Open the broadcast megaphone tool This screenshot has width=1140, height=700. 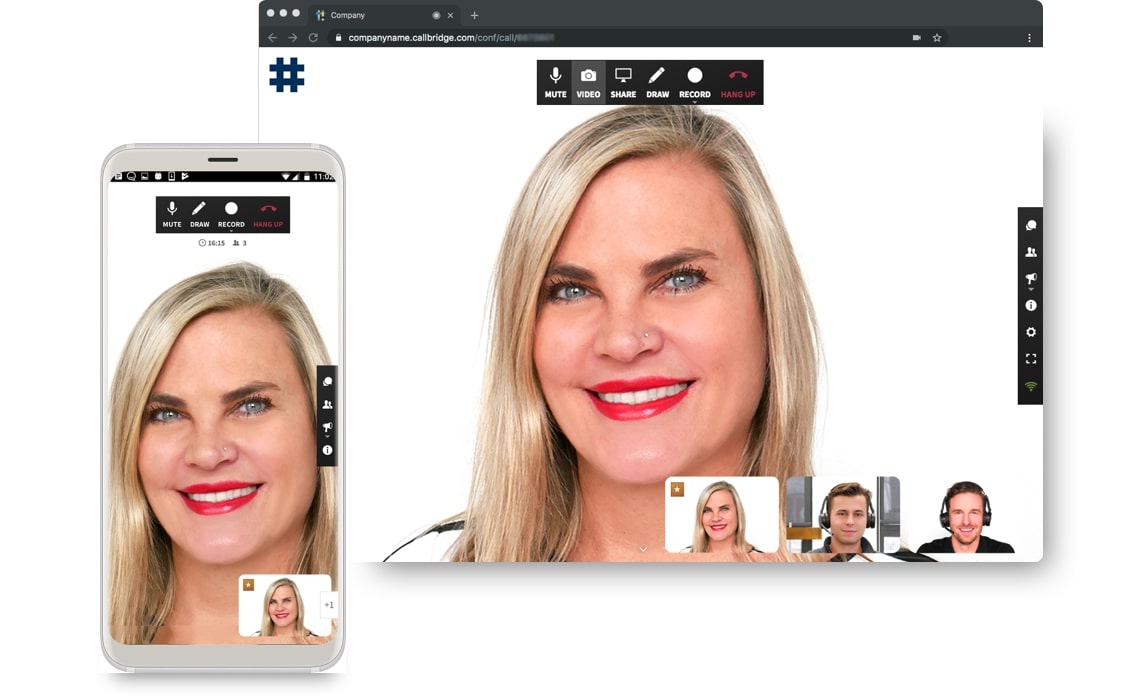coord(1030,278)
